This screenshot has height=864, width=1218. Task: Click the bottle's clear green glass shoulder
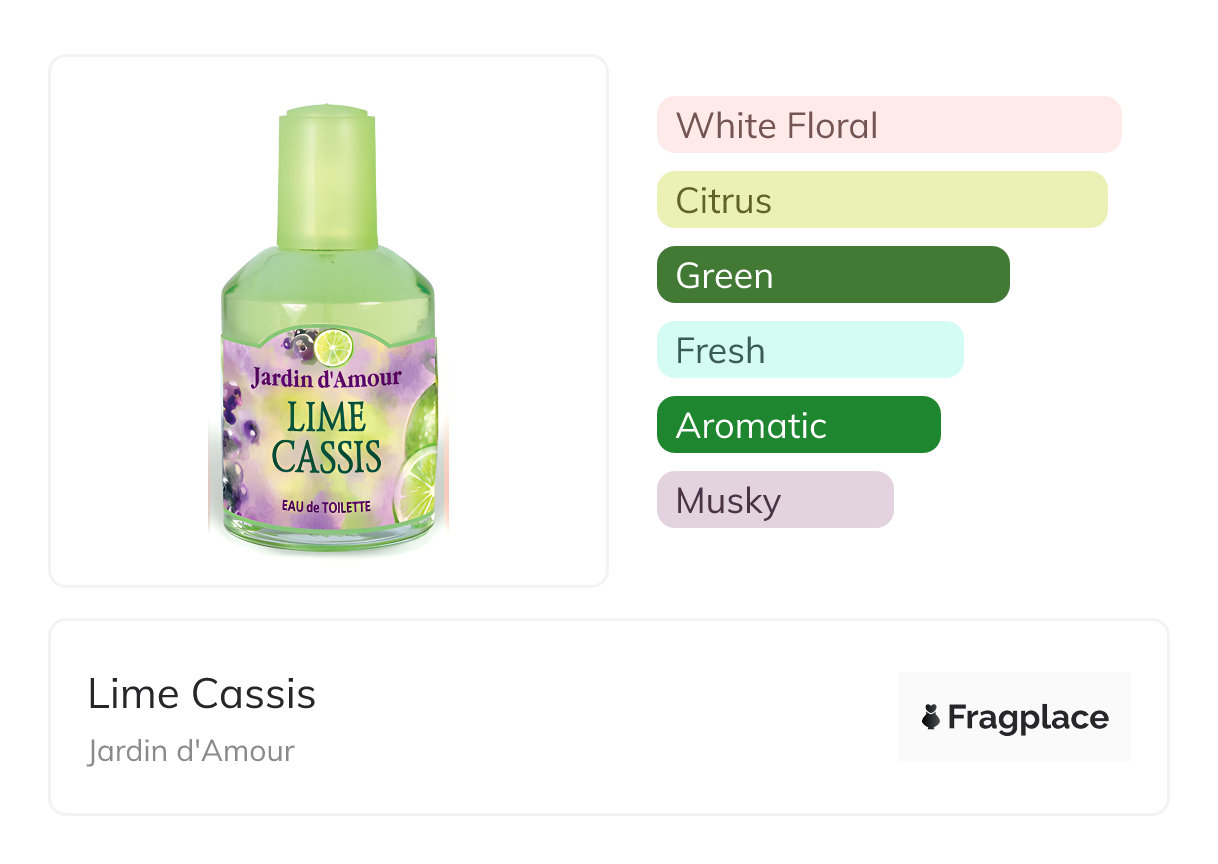point(327,292)
